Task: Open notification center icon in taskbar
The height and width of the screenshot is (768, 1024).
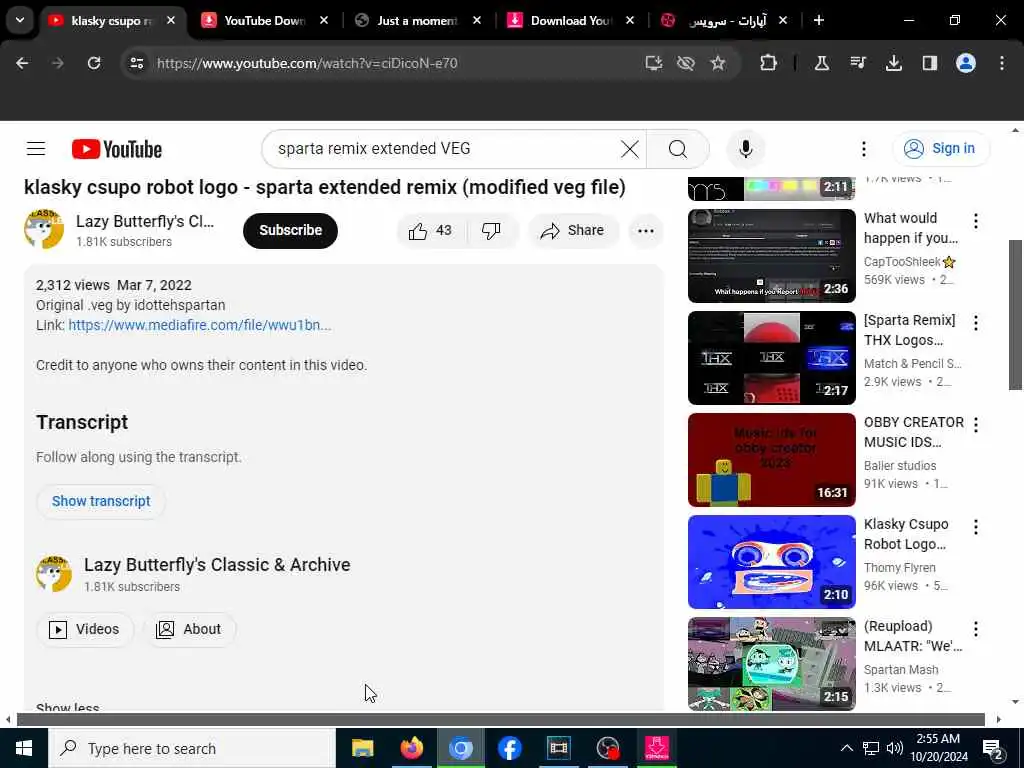Action: coord(993,748)
